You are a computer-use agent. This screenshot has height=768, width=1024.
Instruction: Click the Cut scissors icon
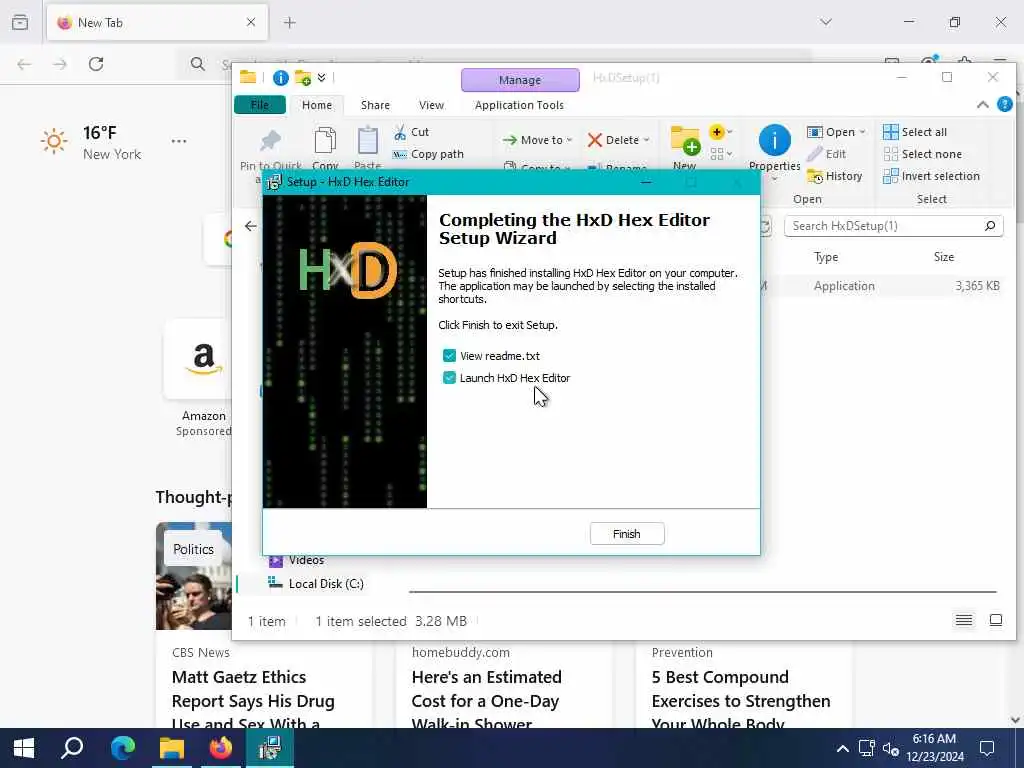pos(400,133)
